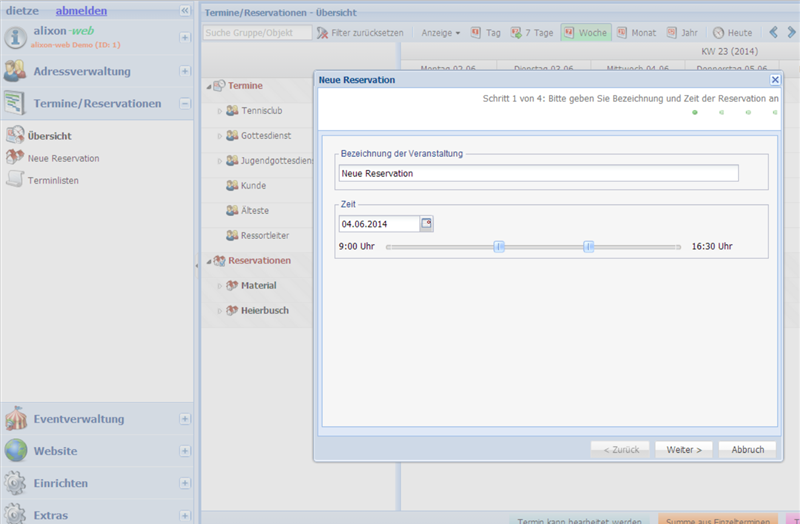Expand the alixon-web section

185,37
